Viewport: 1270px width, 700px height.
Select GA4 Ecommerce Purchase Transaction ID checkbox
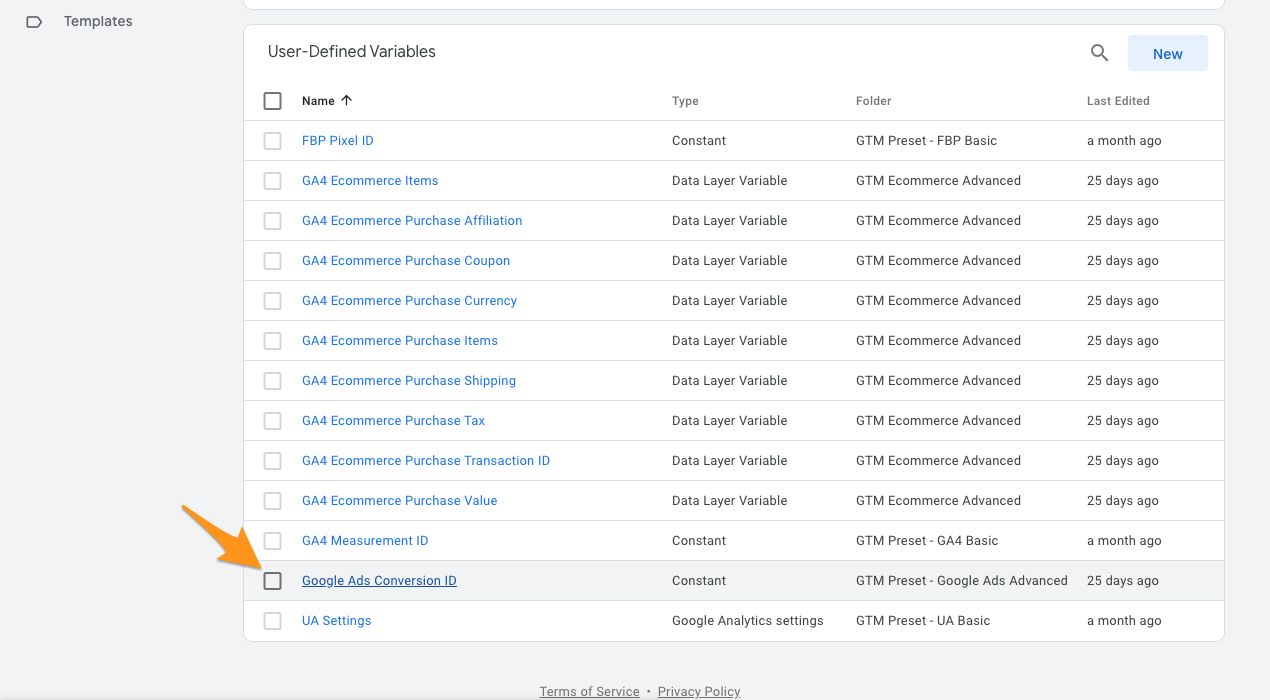[x=273, y=461]
